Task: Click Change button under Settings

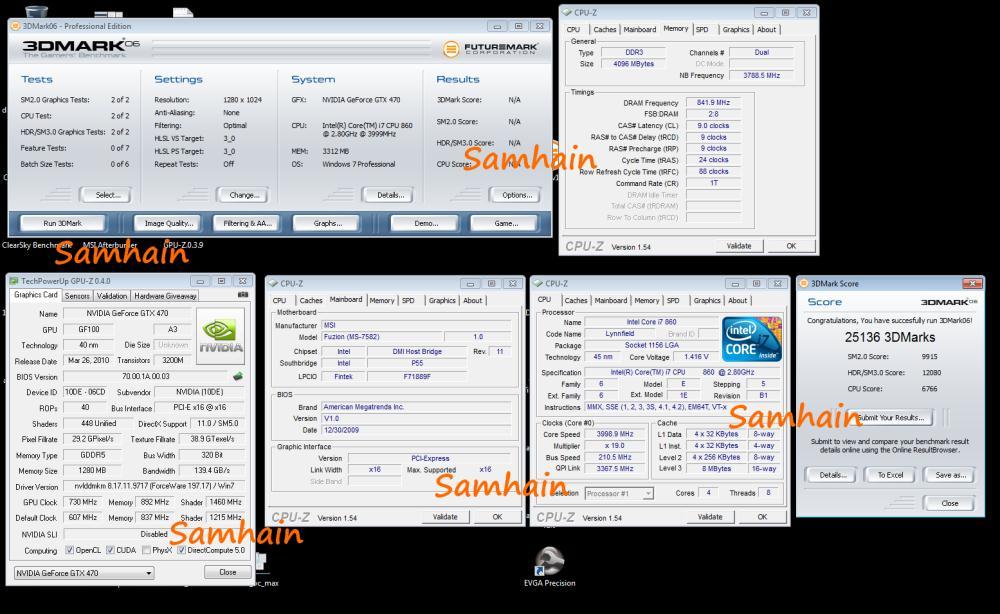Action: [244, 195]
